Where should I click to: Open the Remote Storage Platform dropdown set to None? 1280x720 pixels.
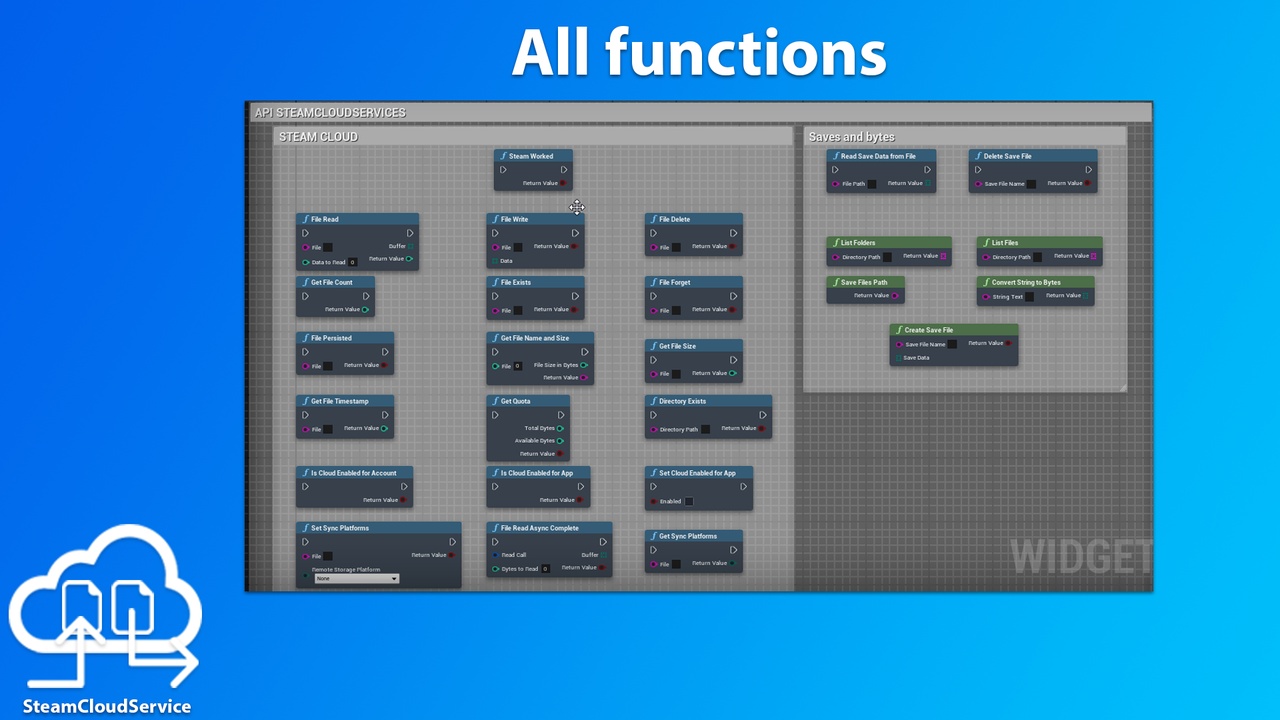pyautogui.click(x=357, y=579)
